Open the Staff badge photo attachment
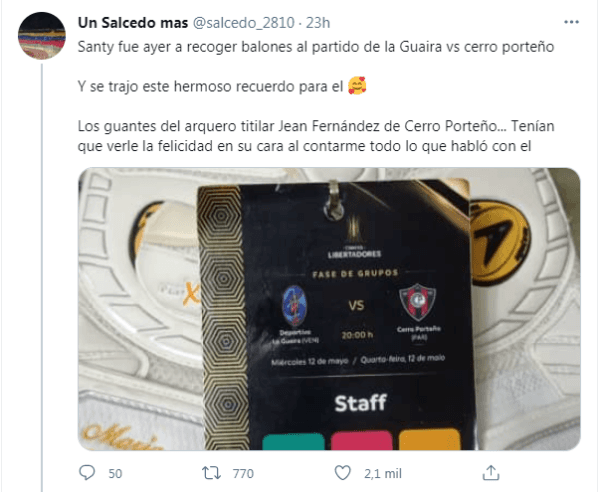600x492 pixels. [x=329, y=309]
